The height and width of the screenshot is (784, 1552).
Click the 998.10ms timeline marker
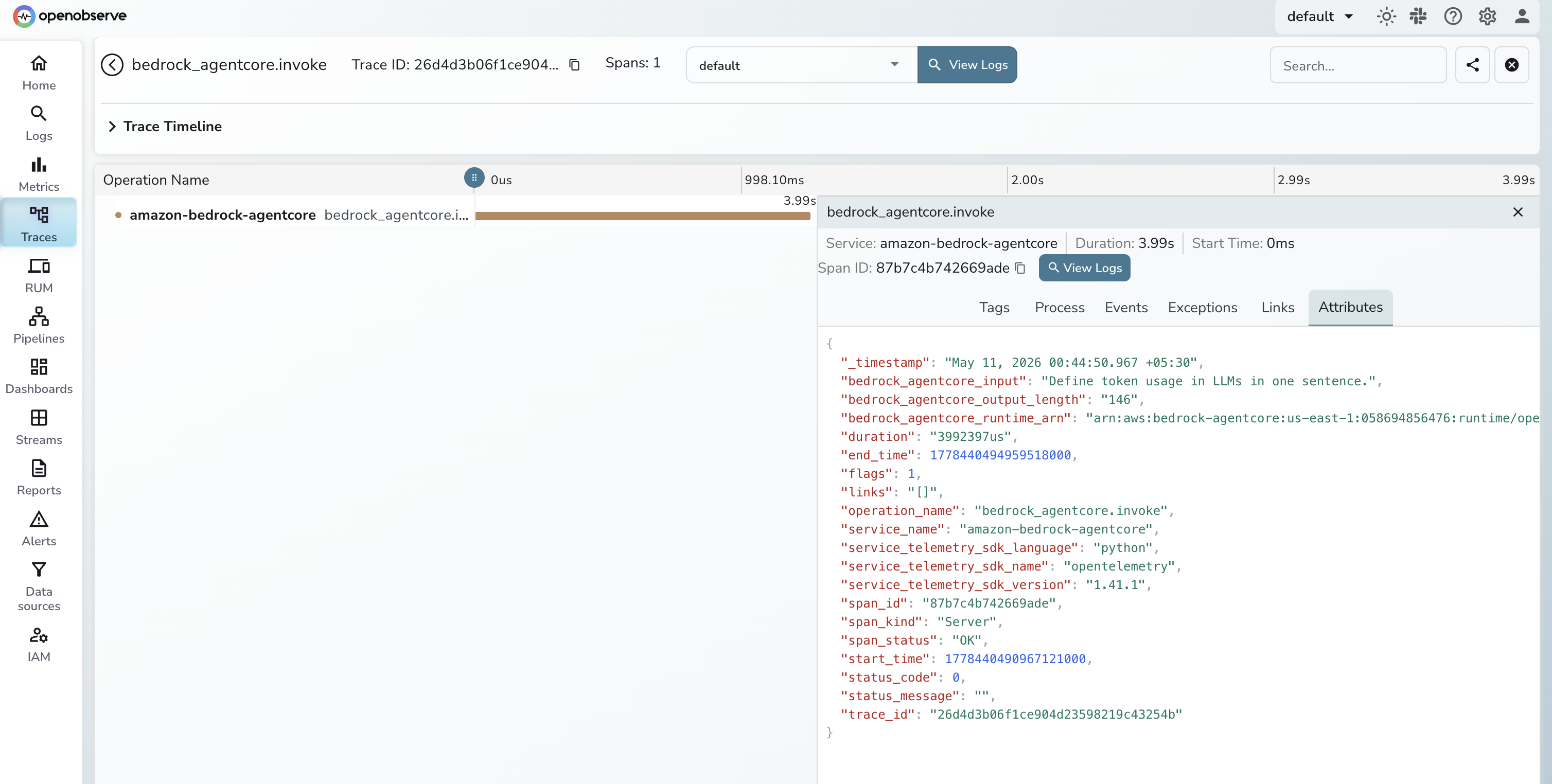[773, 180]
